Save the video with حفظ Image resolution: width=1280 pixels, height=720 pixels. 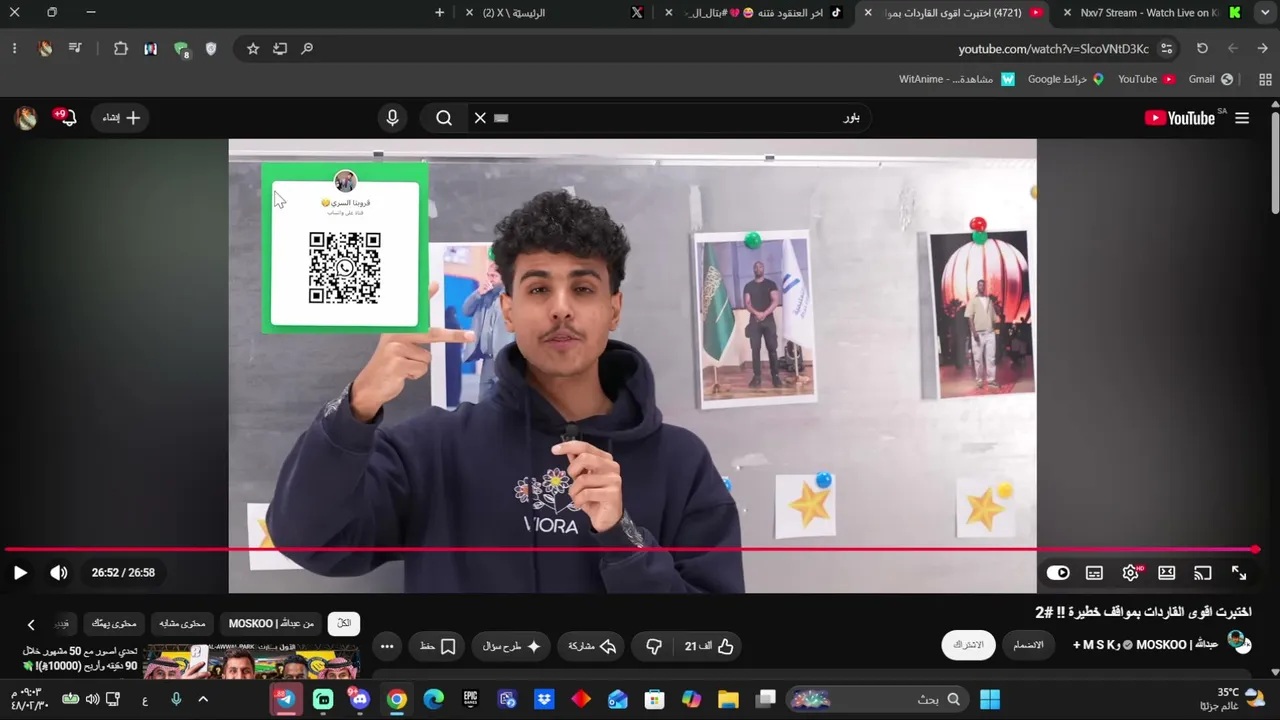tap(438, 647)
